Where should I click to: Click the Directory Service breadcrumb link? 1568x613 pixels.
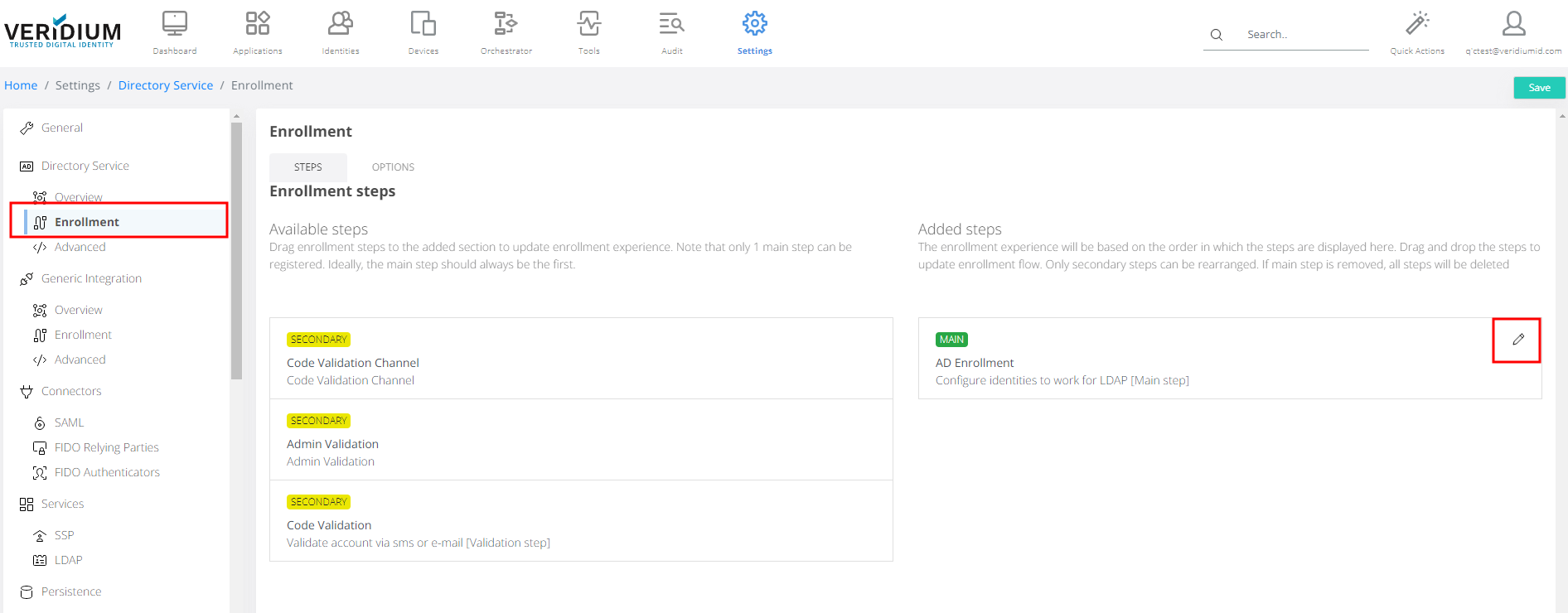pyautogui.click(x=166, y=85)
